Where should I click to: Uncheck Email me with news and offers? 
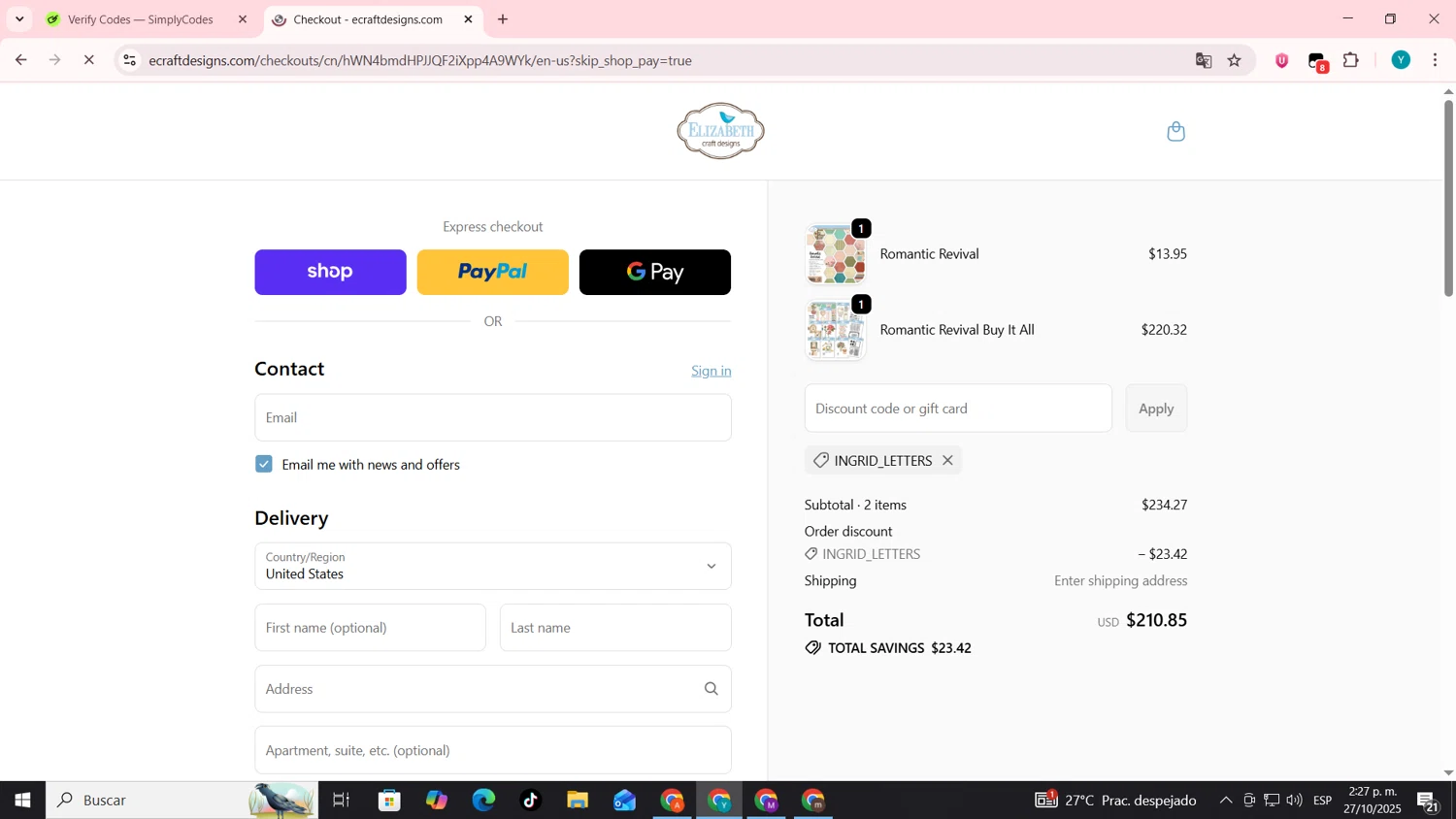pyautogui.click(x=264, y=464)
